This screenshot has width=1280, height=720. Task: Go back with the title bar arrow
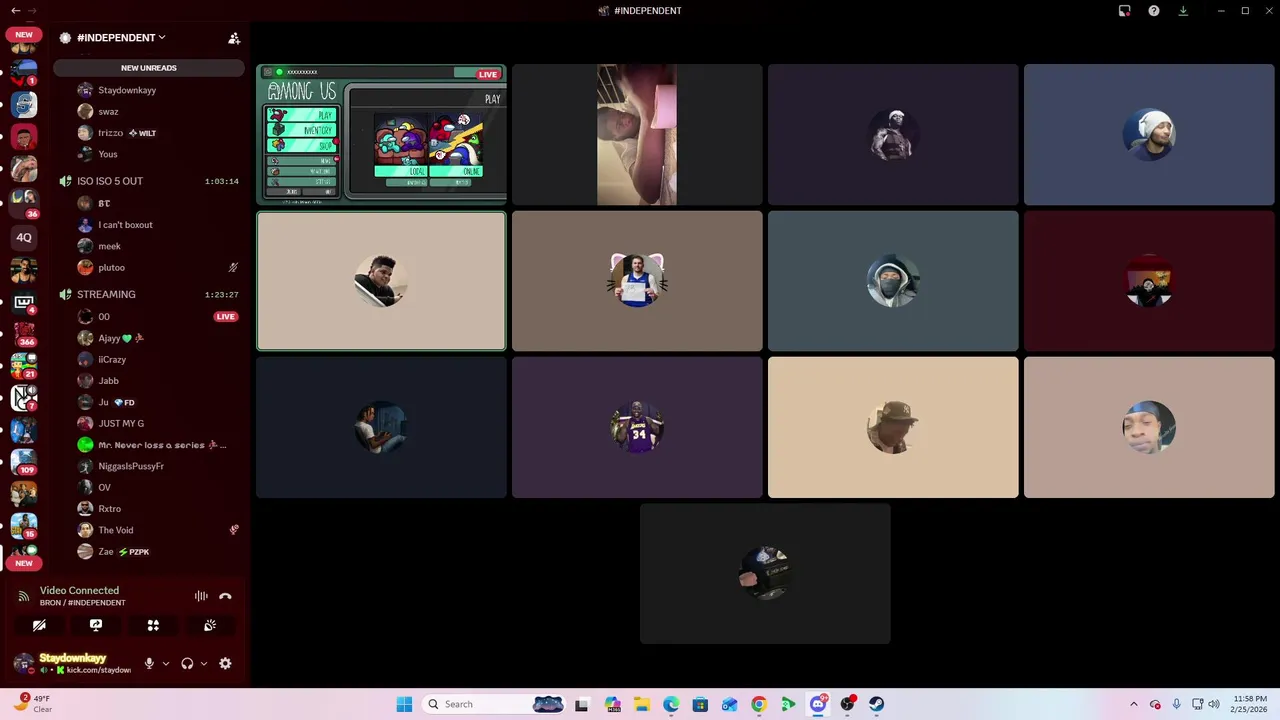(15, 11)
